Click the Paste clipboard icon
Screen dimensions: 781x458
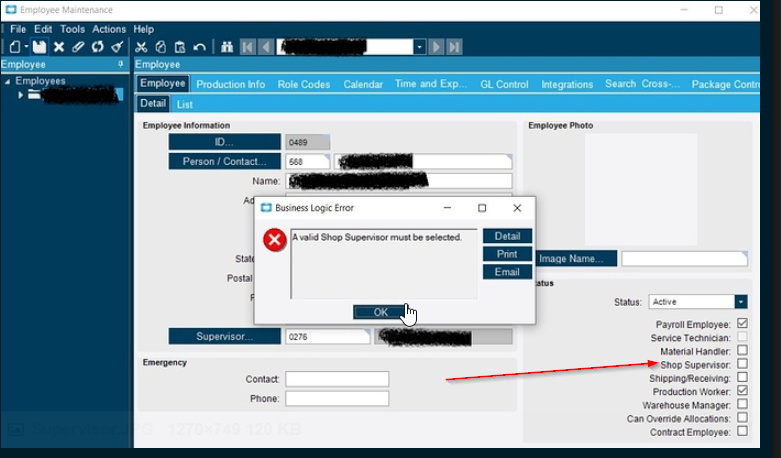pyautogui.click(x=180, y=47)
